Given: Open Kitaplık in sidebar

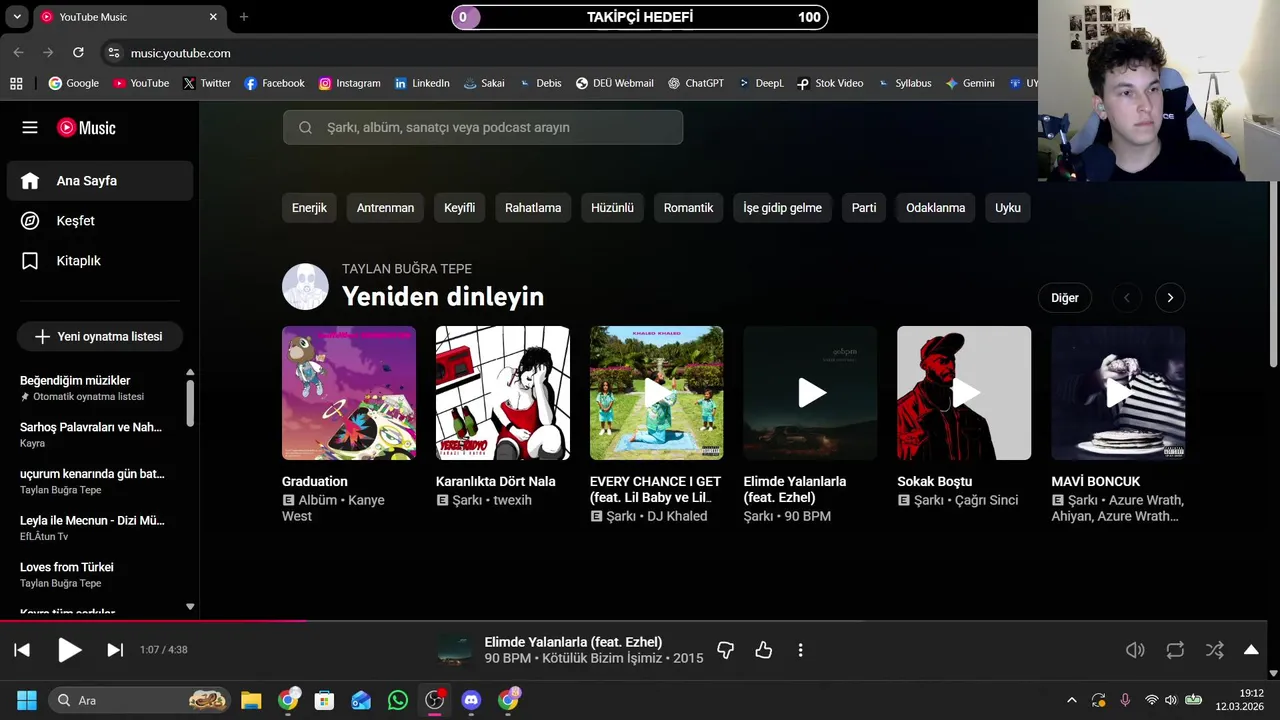Looking at the screenshot, I should click(100, 261).
